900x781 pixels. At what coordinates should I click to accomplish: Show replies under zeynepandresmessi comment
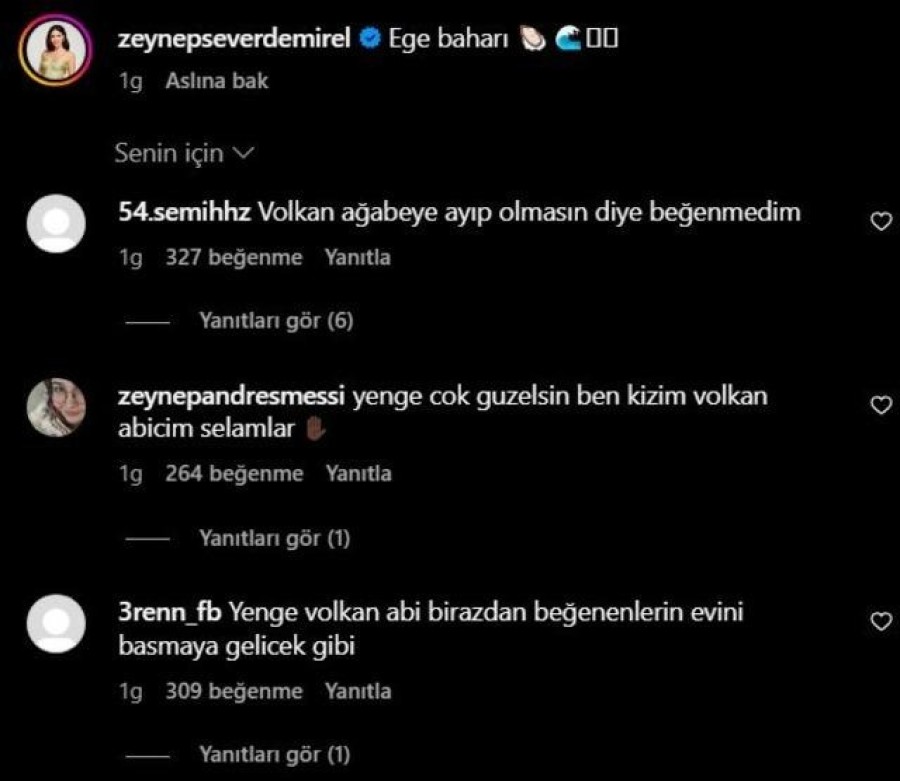click(274, 538)
